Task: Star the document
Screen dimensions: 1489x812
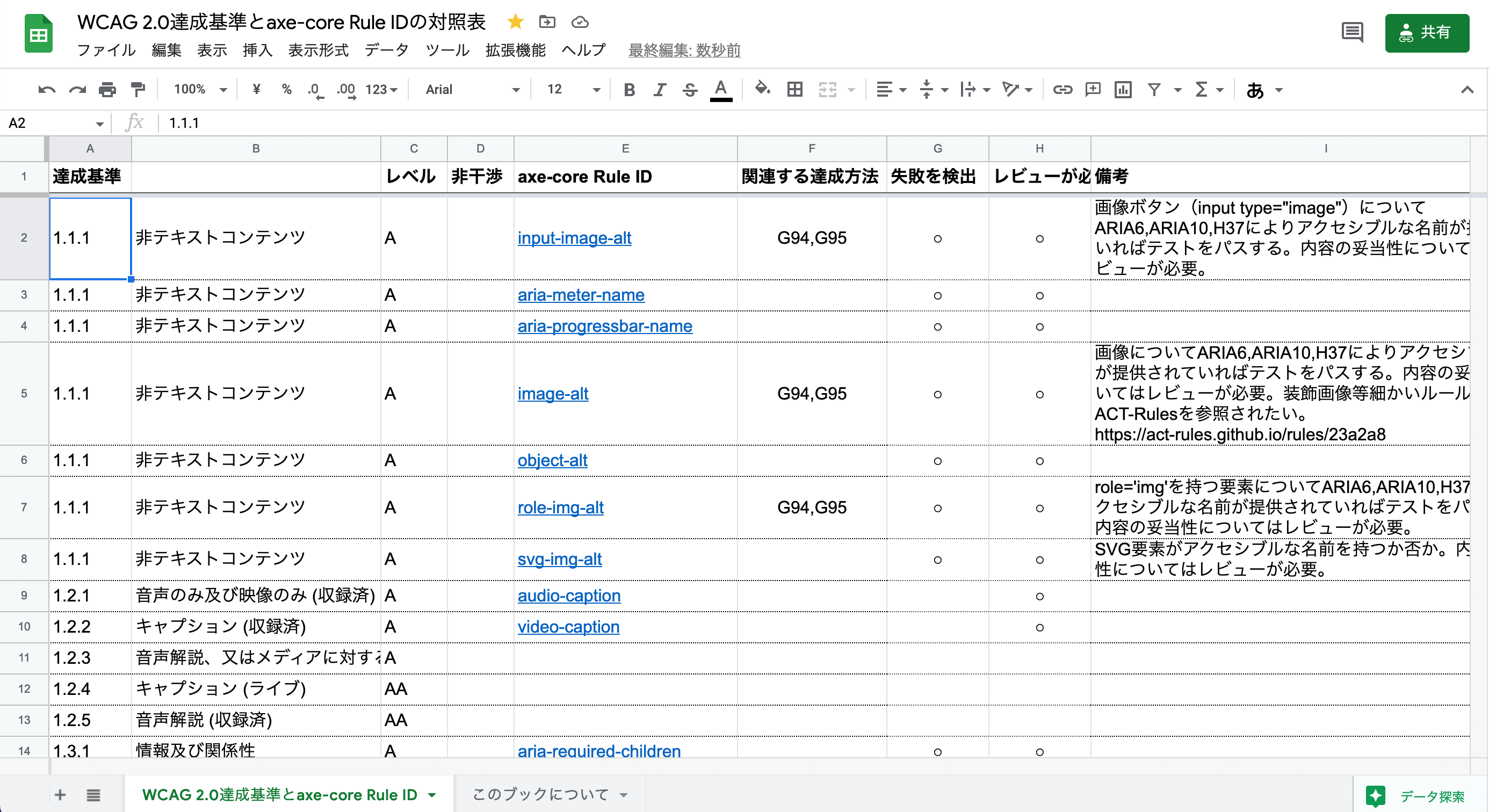Action: [x=515, y=22]
